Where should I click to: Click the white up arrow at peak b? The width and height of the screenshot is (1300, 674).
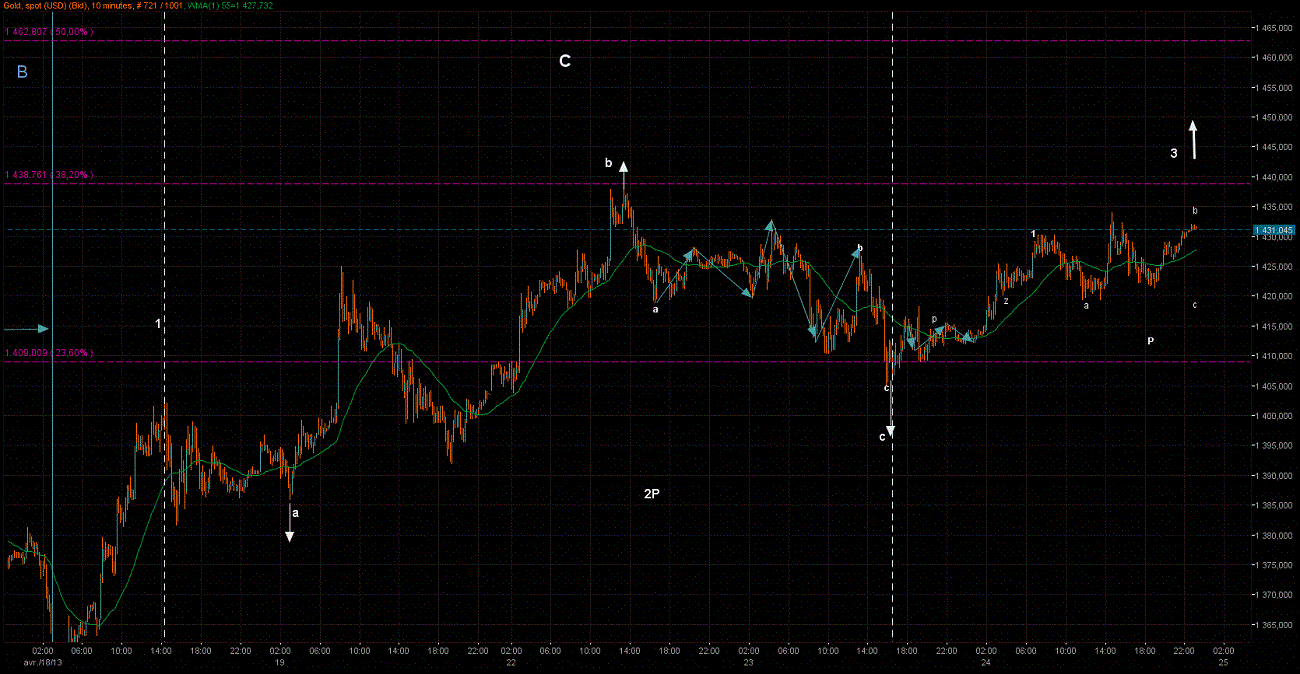click(x=624, y=173)
